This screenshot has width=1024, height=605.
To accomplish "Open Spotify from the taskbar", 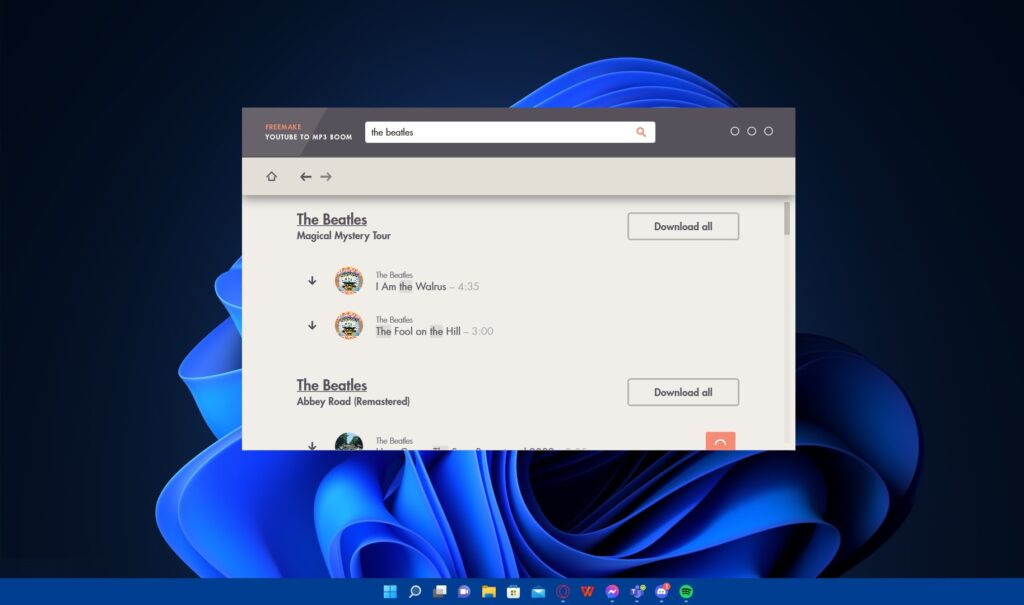I will [686, 591].
